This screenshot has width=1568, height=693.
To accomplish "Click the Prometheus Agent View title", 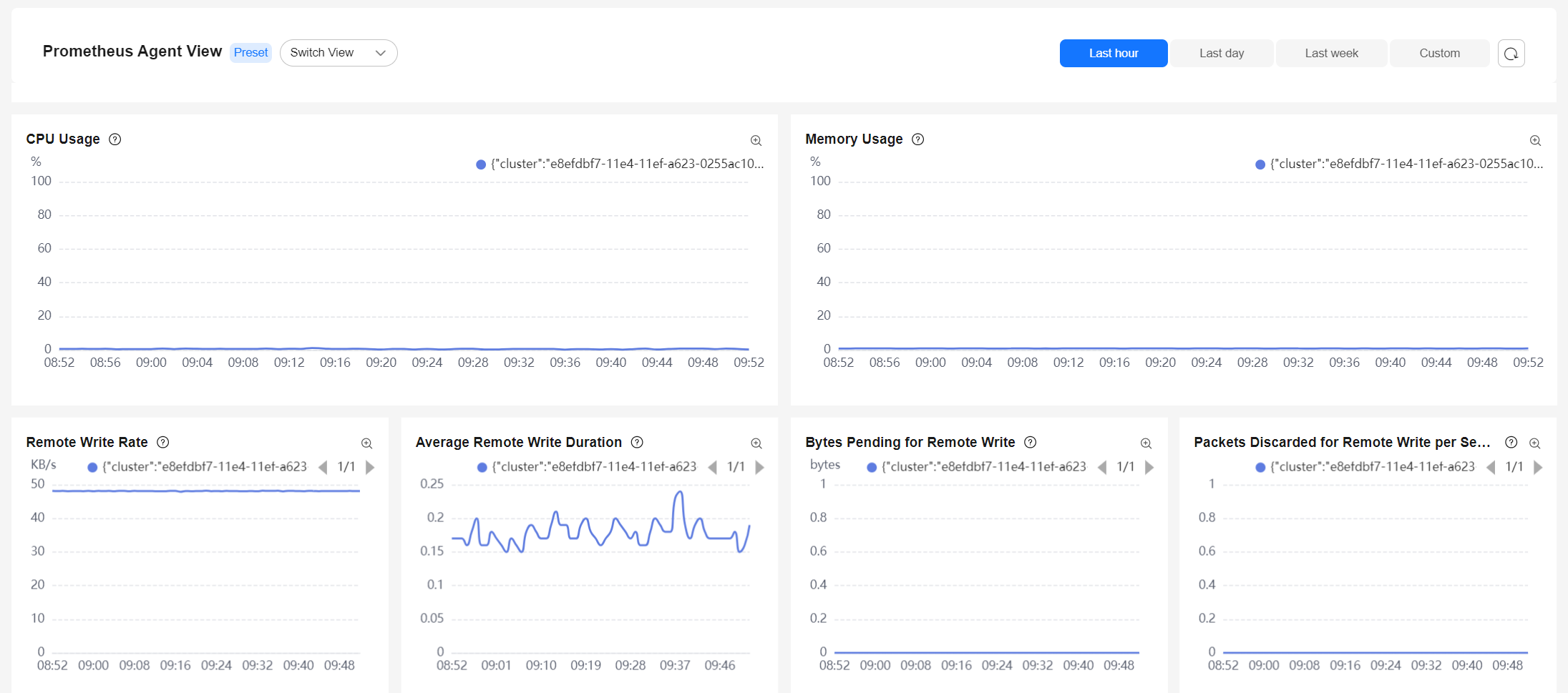I will (132, 51).
